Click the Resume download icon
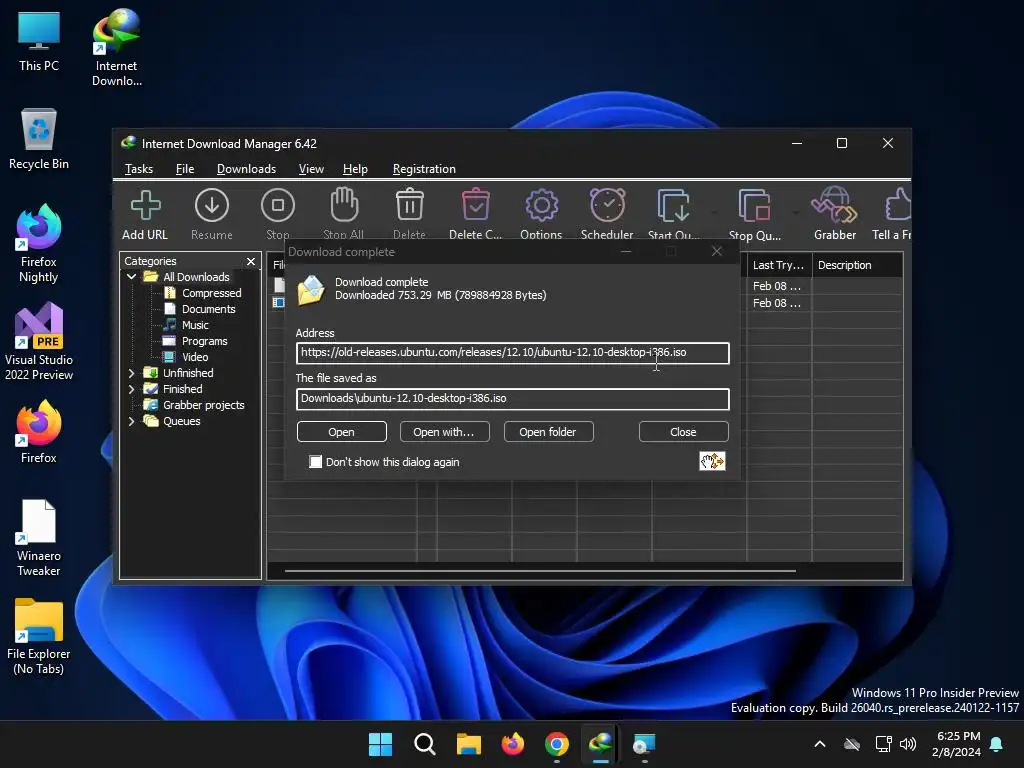This screenshot has width=1024, height=768. click(212, 206)
